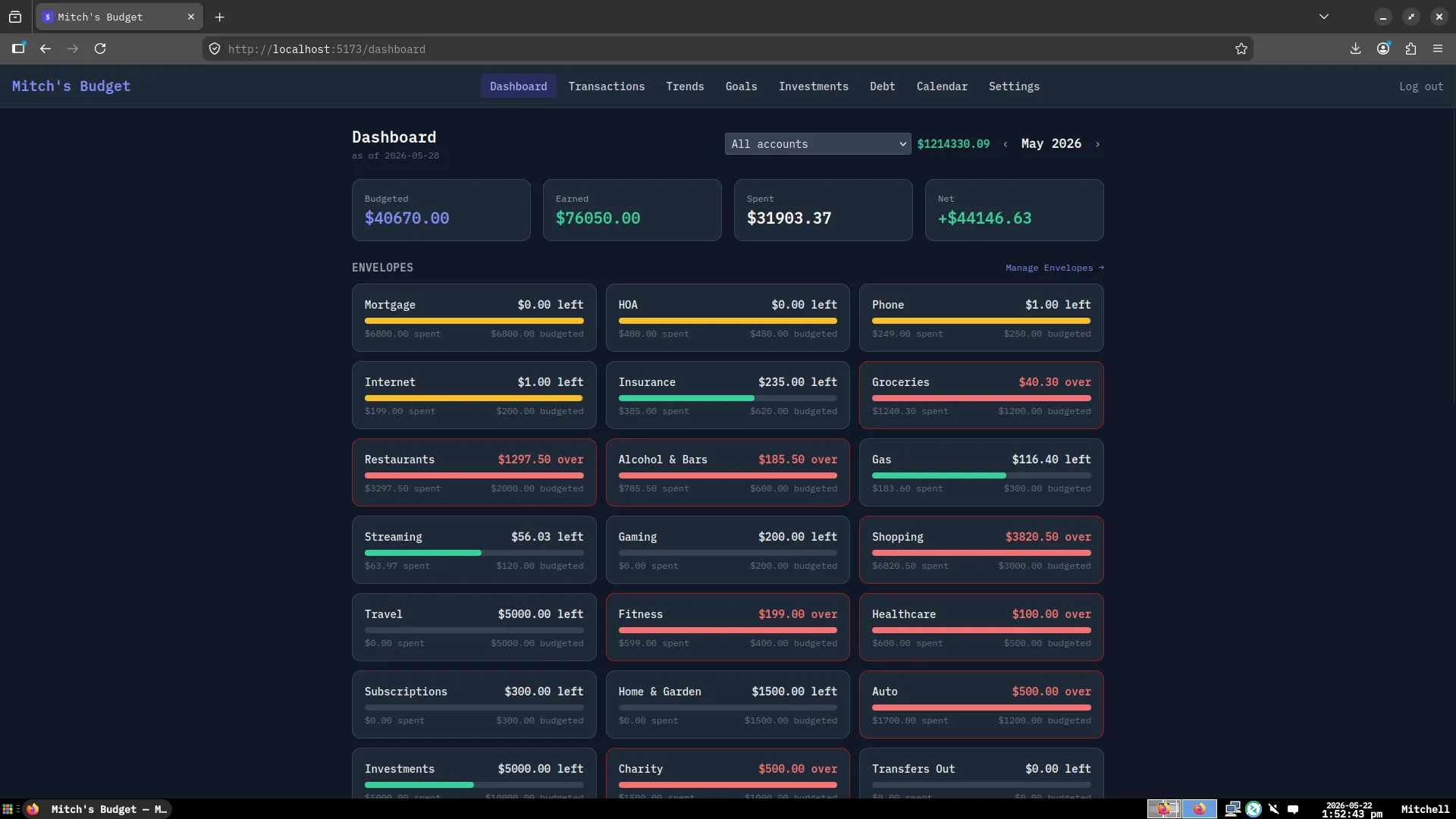Image resolution: width=1456 pixels, height=819 pixels.
Task: Click the total balance $1214330.09
Action: click(953, 144)
